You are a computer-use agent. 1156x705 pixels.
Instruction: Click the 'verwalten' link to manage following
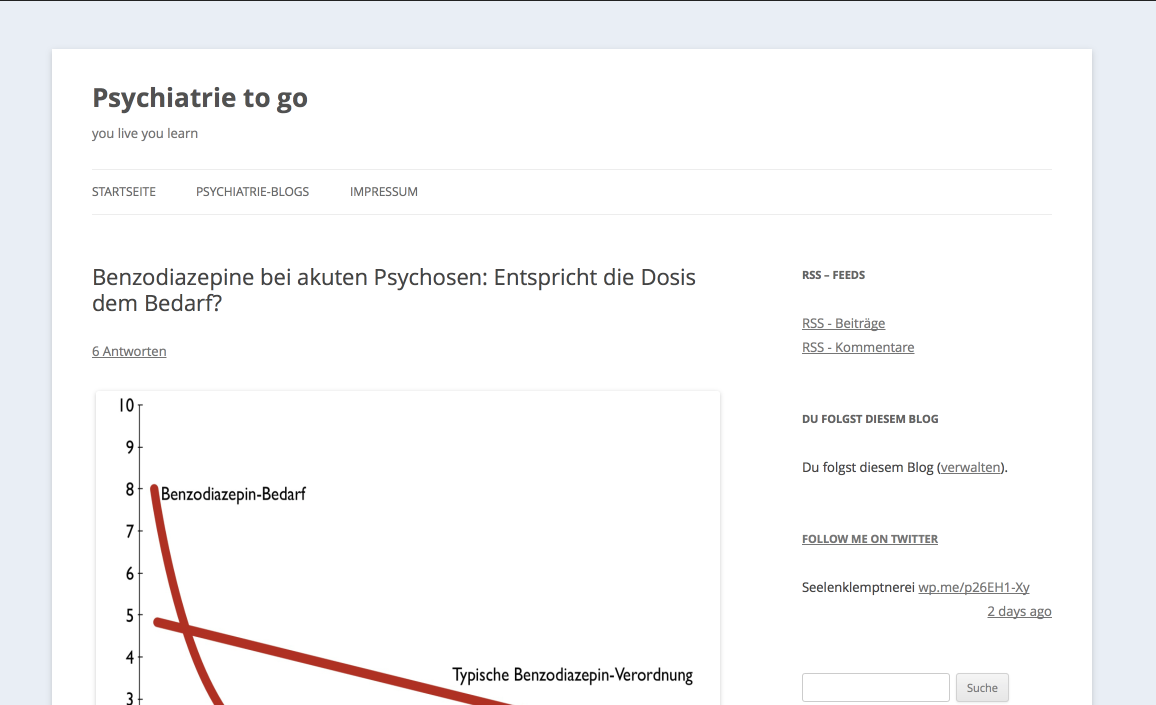point(970,468)
